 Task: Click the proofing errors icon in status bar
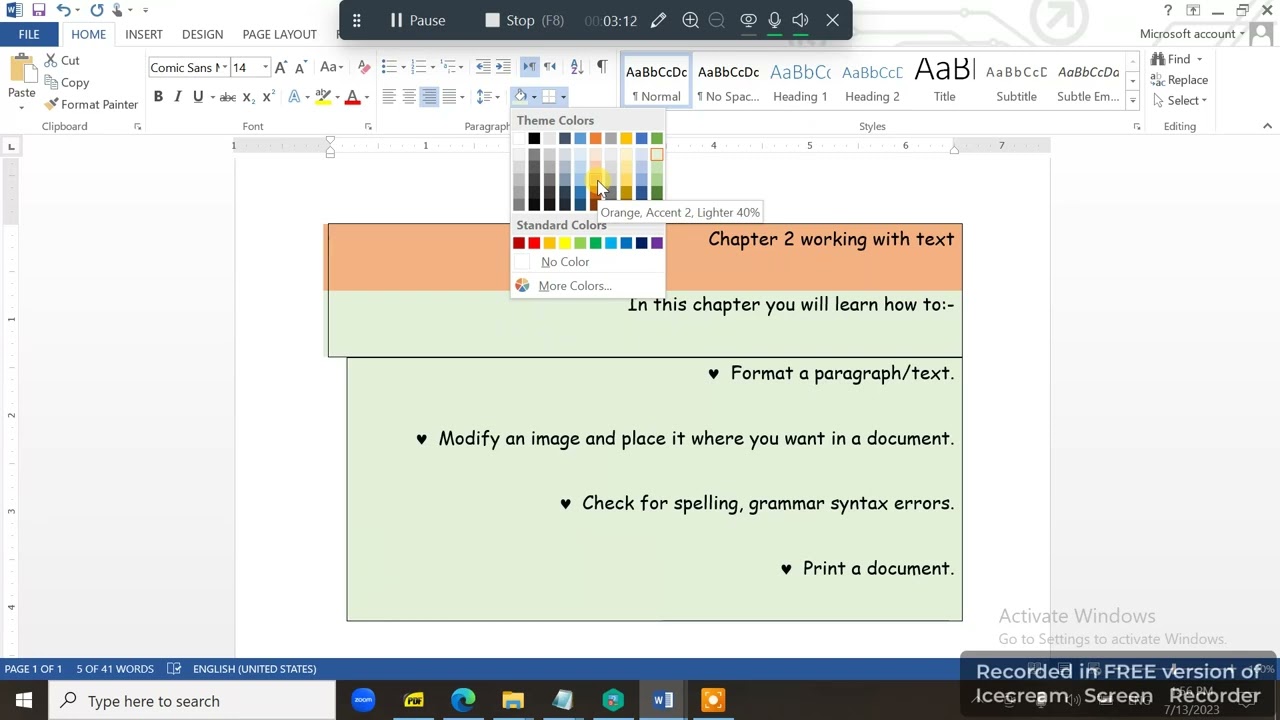[174, 669]
